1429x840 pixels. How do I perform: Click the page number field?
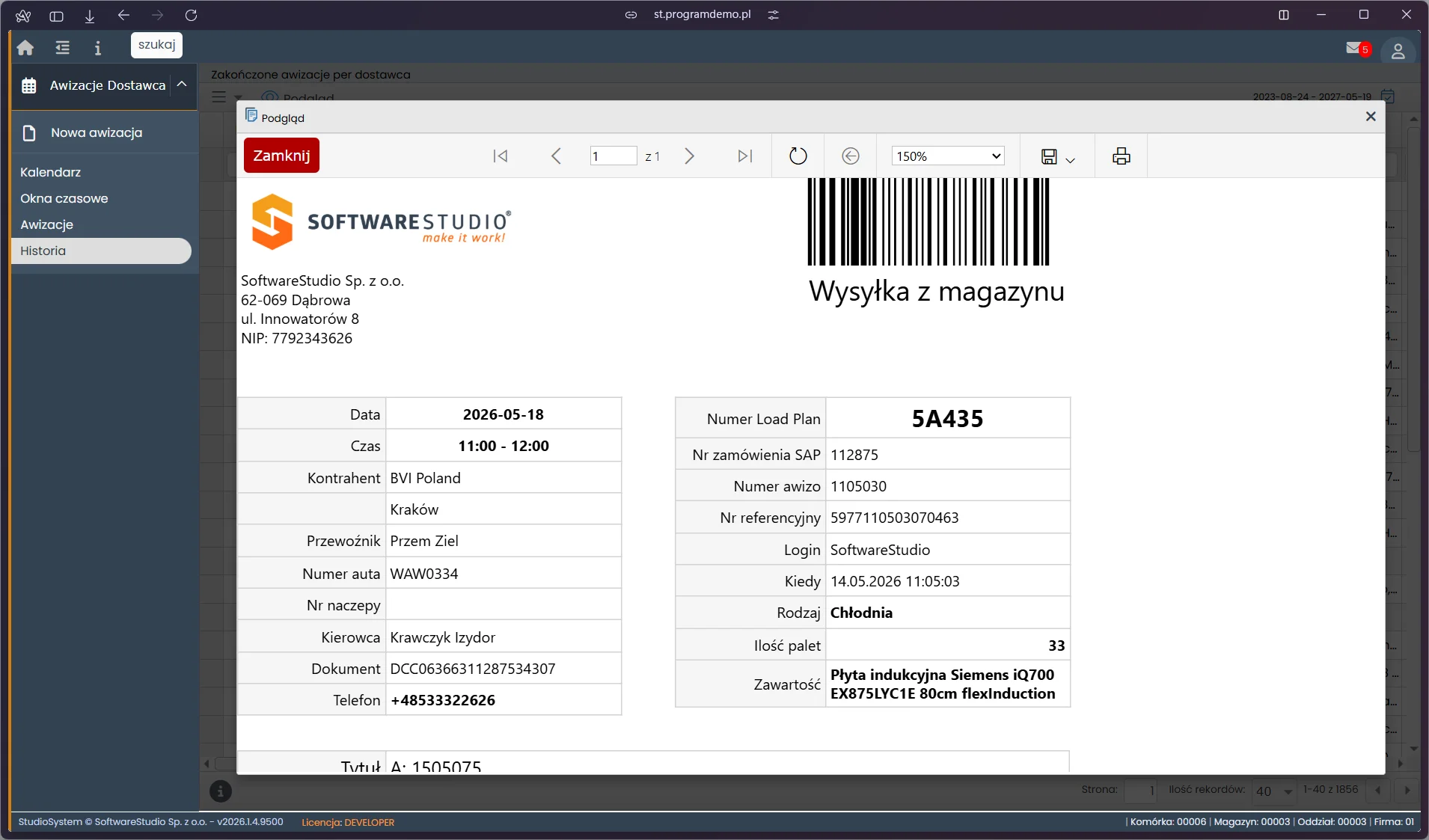(x=613, y=156)
